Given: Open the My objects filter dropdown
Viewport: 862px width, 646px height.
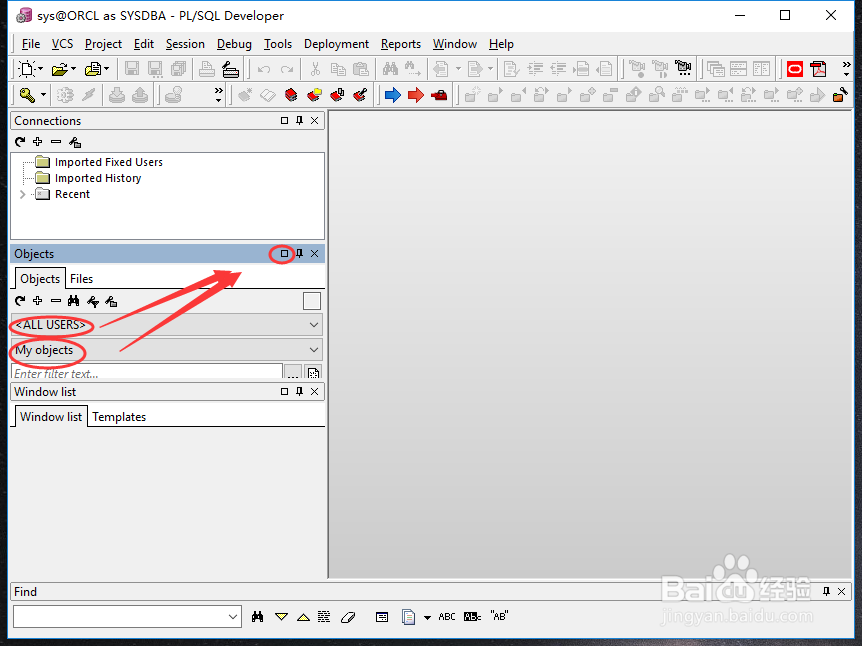Looking at the screenshot, I should pos(314,350).
